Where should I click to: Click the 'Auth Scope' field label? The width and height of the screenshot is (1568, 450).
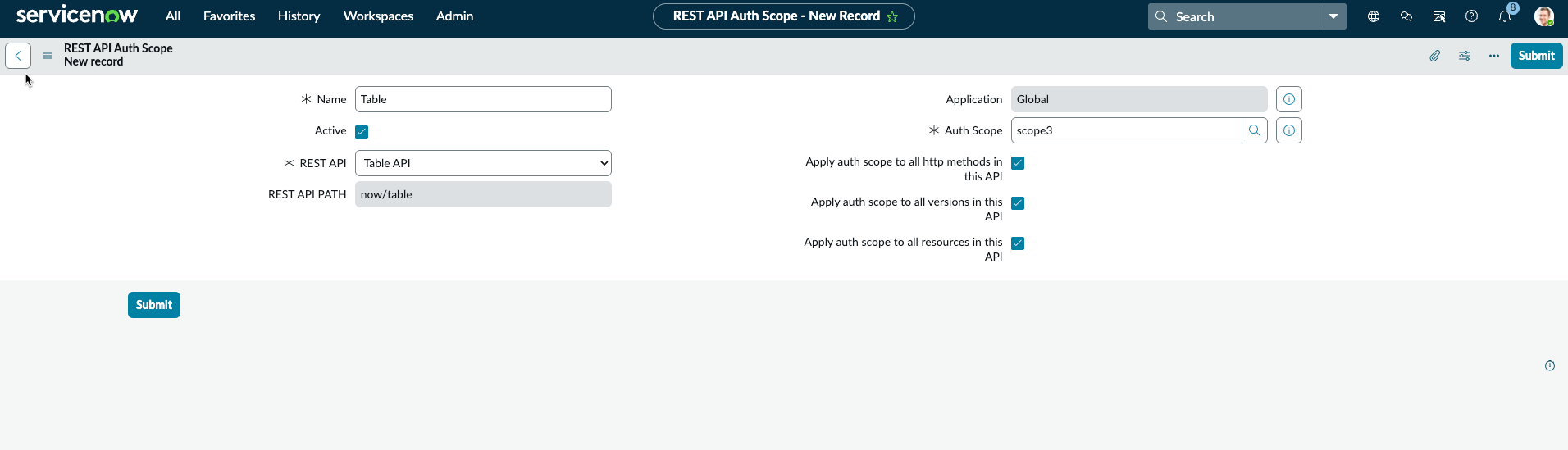pos(973,130)
